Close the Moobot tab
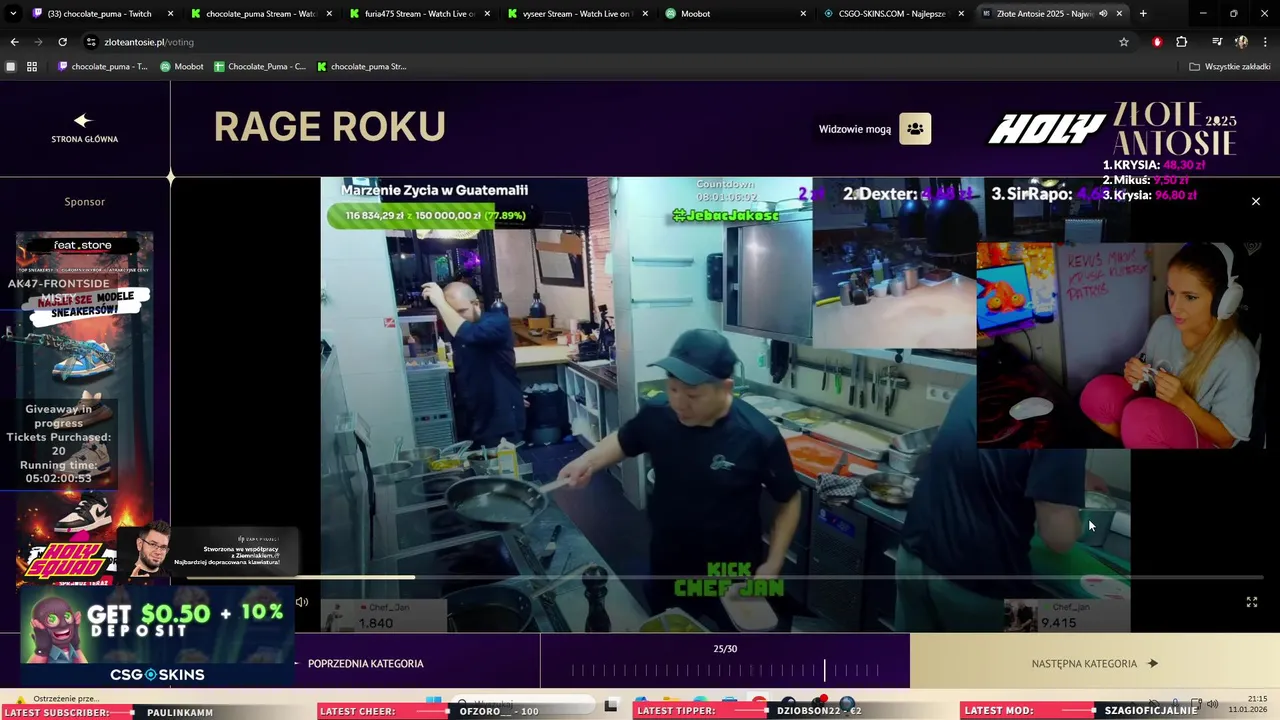The image size is (1280, 720). click(x=803, y=14)
